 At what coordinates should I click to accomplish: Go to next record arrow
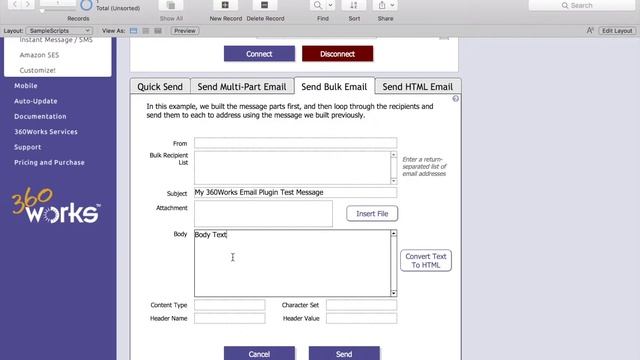pos(28,4)
